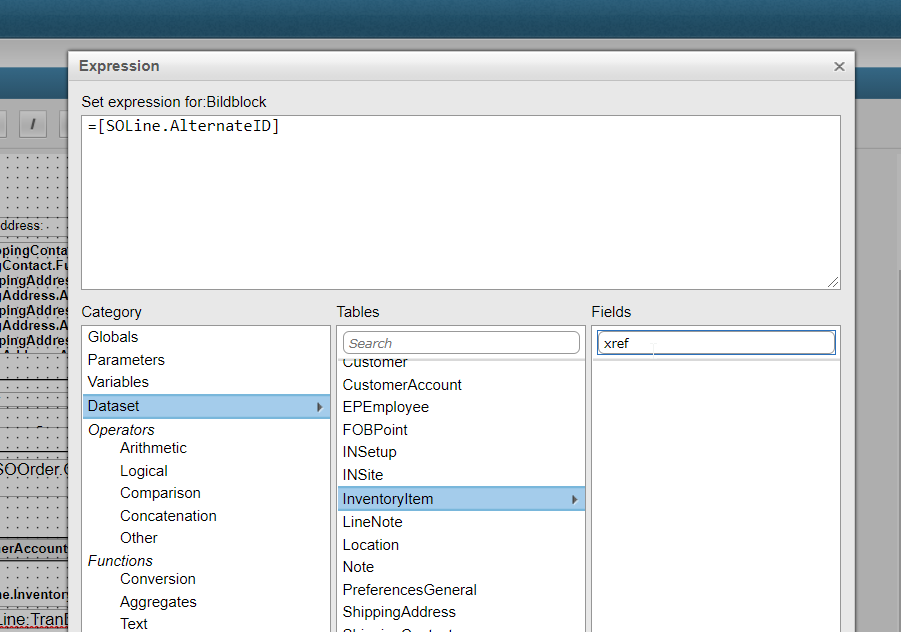
Task: Choose CustomerAccount table
Action: pyautogui.click(x=402, y=385)
